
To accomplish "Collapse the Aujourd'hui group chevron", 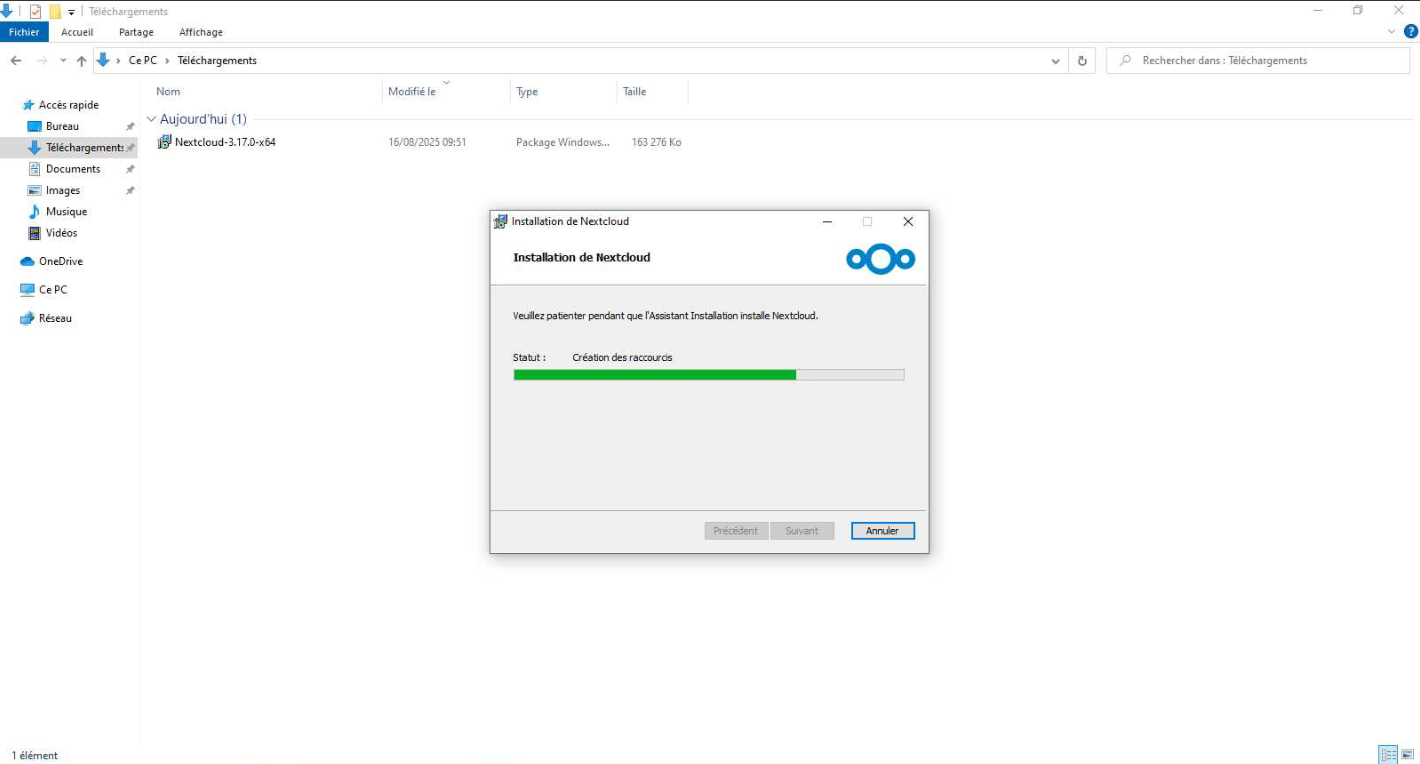I will 151,119.
